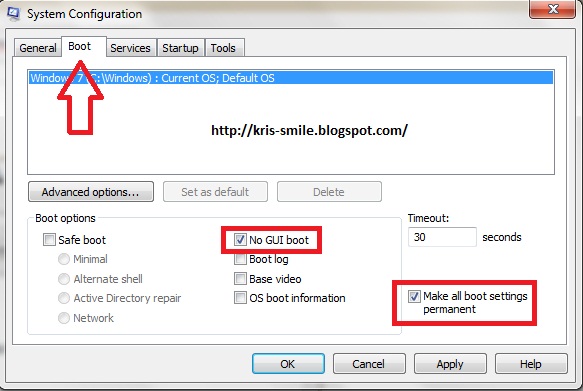The height and width of the screenshot is (391, 583).
Task: Close the System Configuration window
Action: coord(552,9)
